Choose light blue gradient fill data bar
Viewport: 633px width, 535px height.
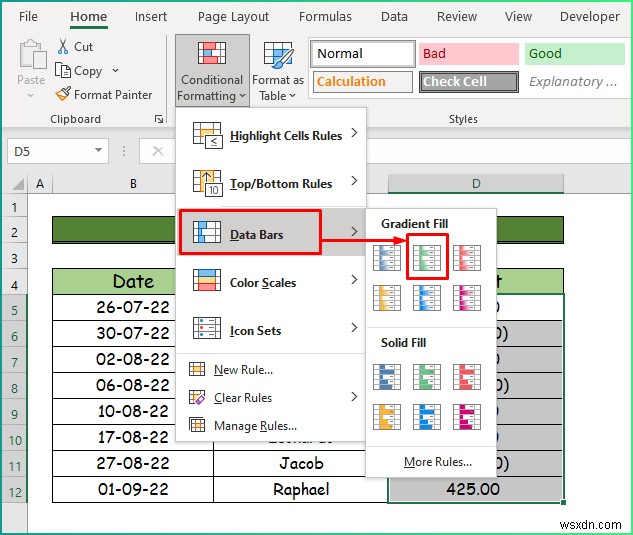427,298
